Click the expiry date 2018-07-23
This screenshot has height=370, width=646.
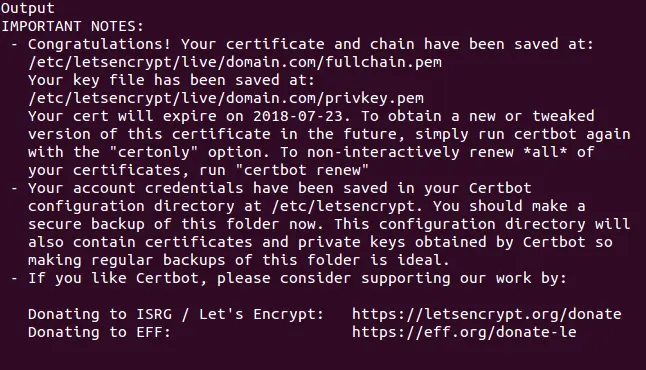pyautogui.click(x=297, y=116)
